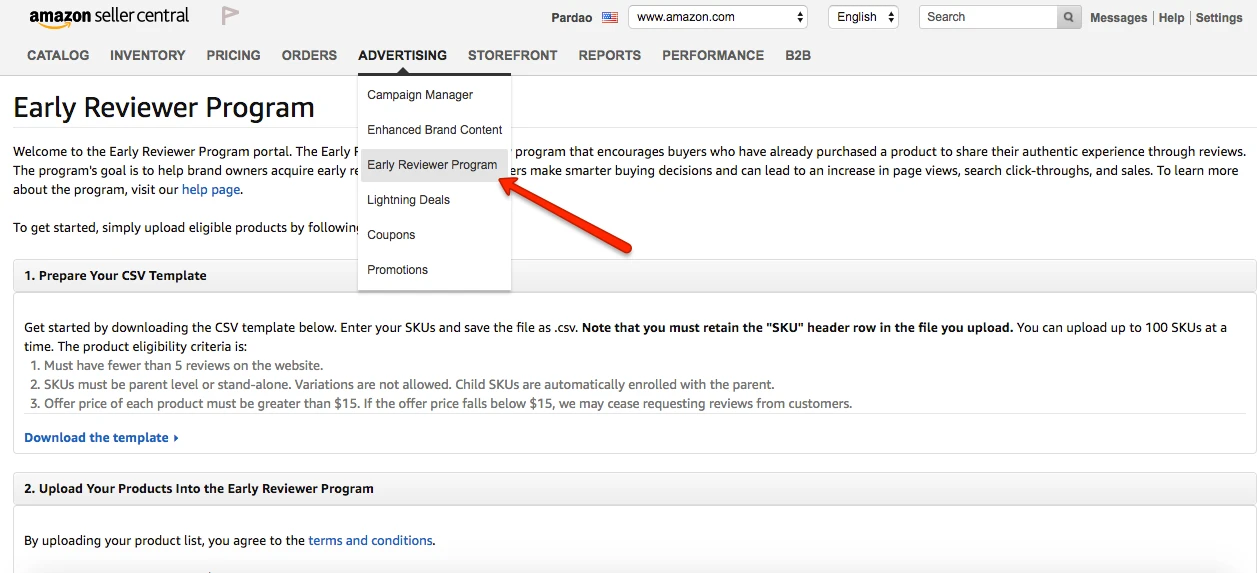Screen dimensions: 1257x573
Task: Open the www.amazon.com marketplace dropdown
Action: 718,17
